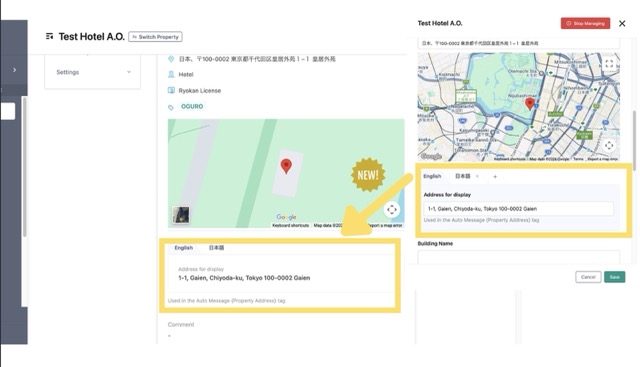Click the Google logo on main map
This screenshot has height=367, width=640.
click(287, 217)
